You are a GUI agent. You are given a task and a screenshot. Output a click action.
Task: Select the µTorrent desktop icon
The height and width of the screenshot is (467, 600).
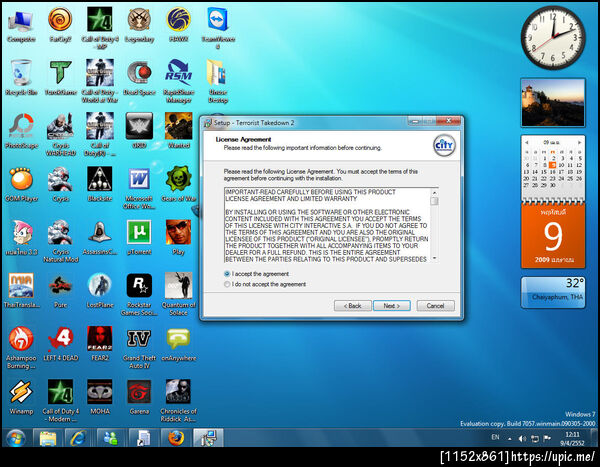[x=139, y=238]
